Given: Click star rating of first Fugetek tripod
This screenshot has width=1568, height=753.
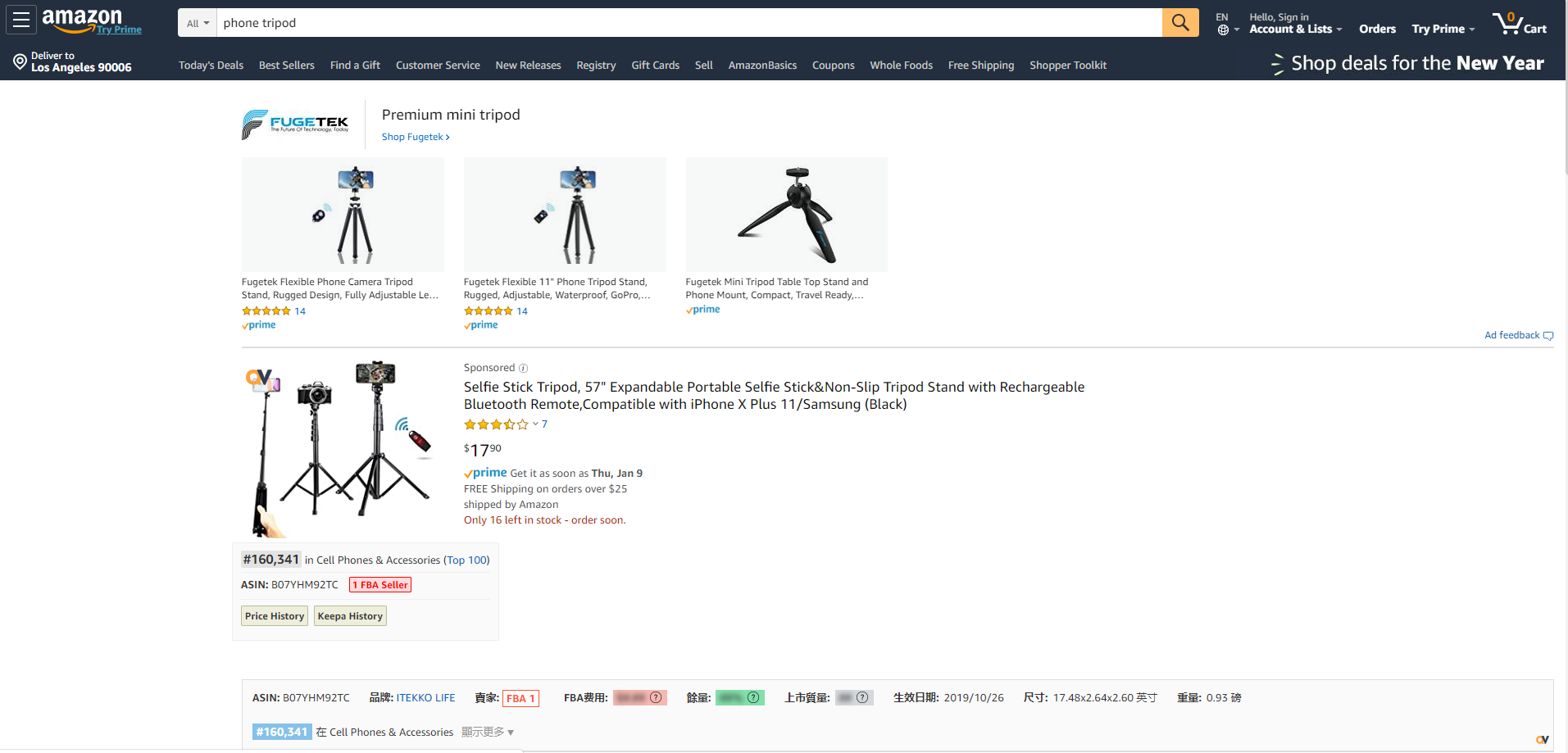Looking at the screenshot, I should (x=266, y=311).
